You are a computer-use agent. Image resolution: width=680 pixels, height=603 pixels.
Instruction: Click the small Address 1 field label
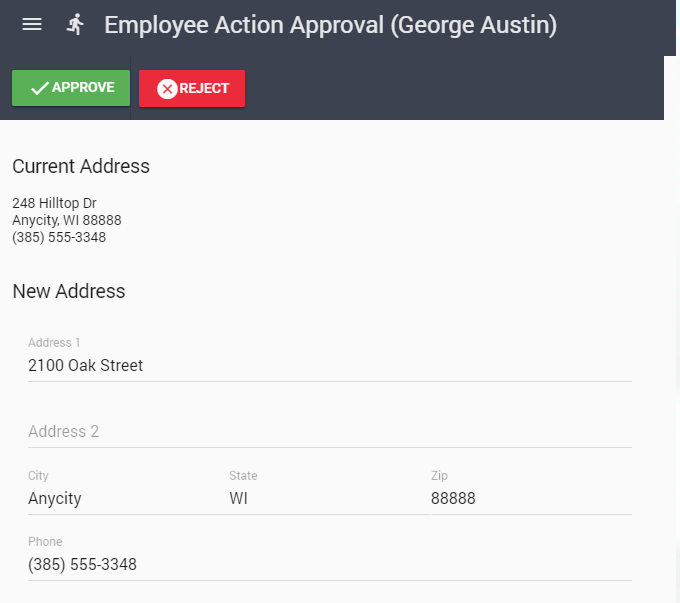coord(54,343)
